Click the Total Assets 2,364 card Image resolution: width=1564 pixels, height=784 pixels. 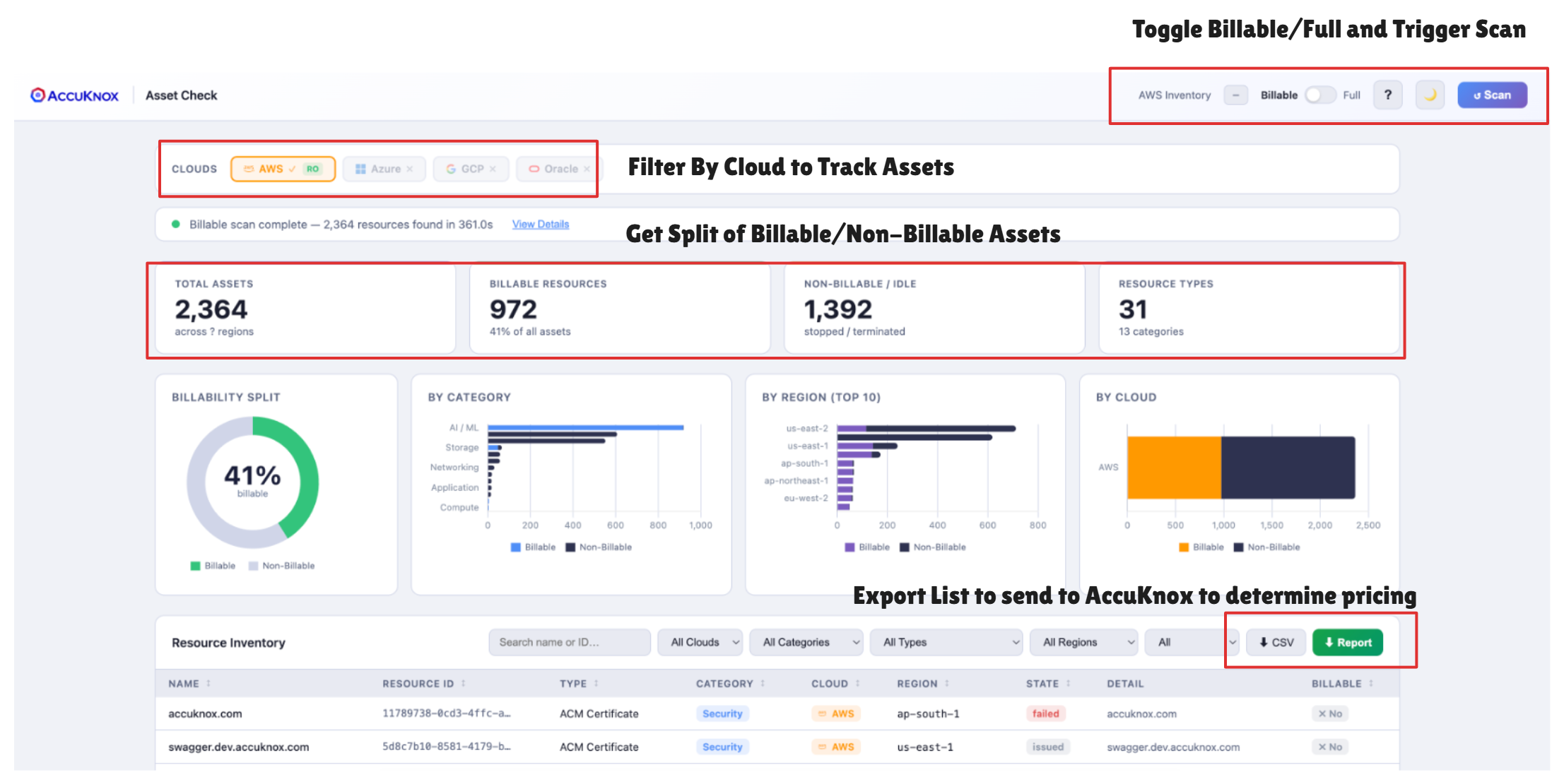(305, 309)
